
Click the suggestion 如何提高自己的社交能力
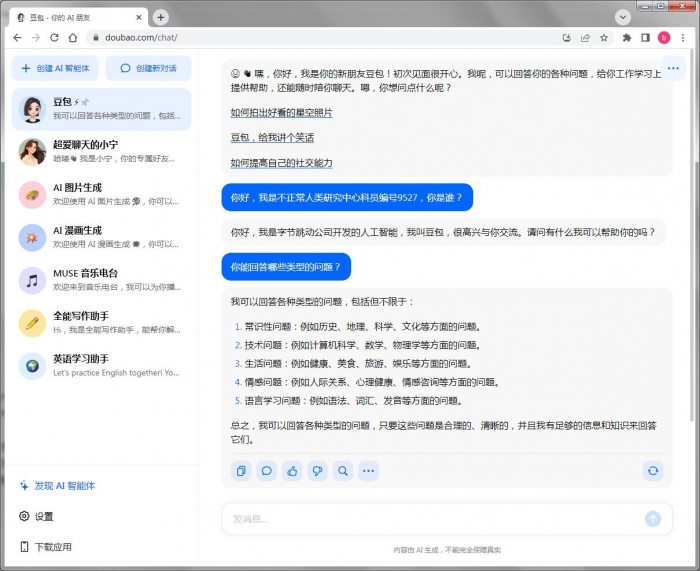tap(281, 163)
